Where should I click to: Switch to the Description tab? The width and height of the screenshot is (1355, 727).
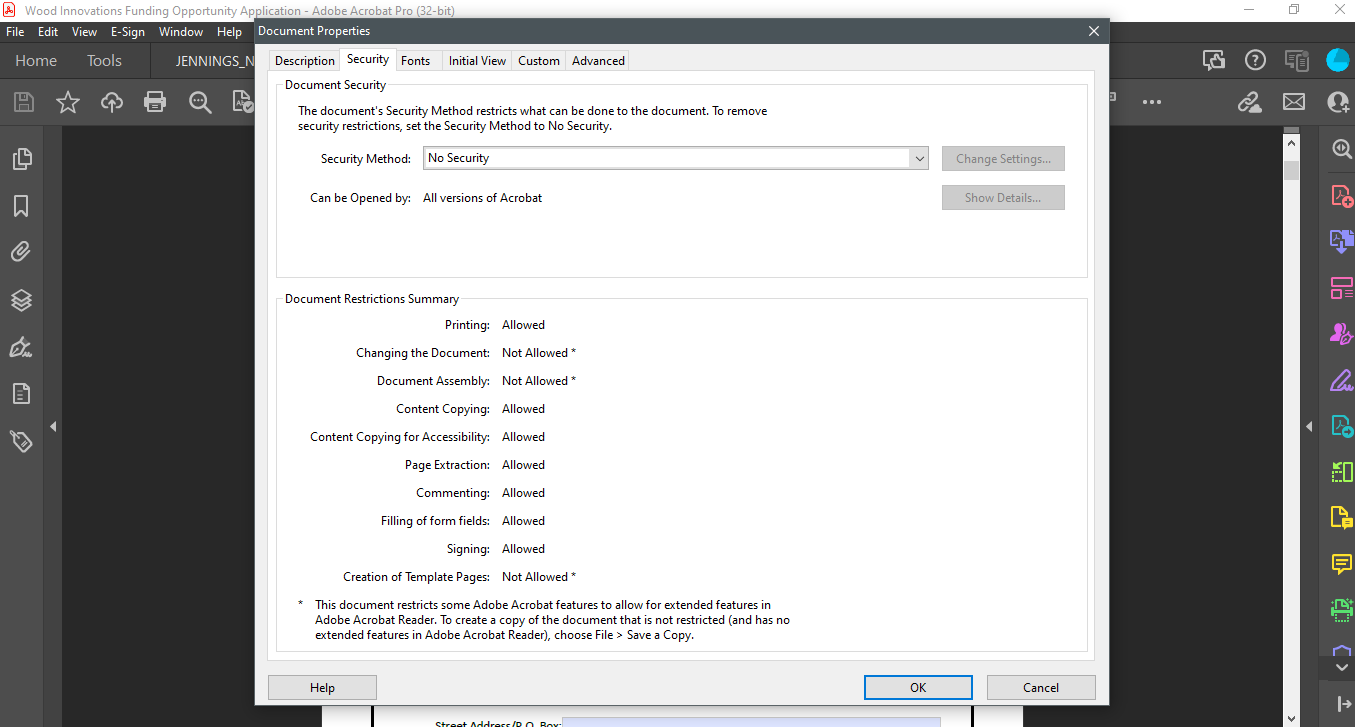[304, 60]
